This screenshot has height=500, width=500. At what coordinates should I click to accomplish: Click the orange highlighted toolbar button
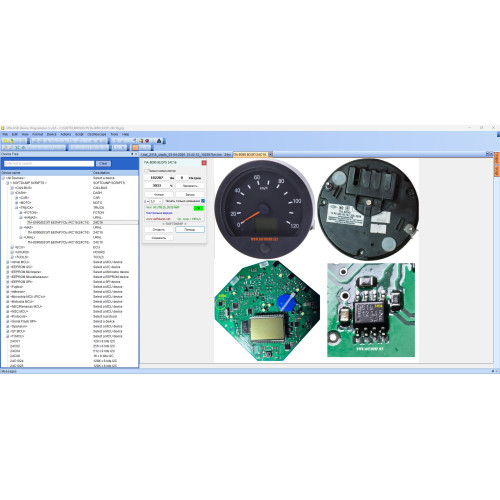click(x=135, y=147)
